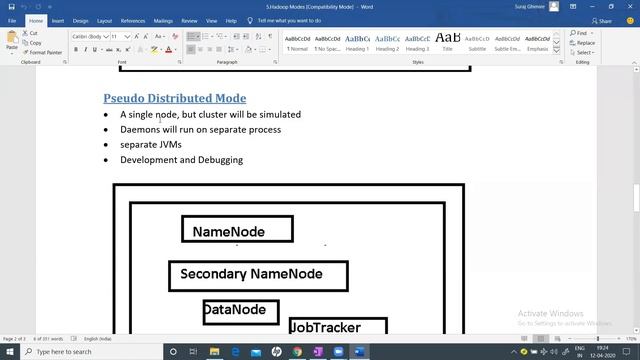Click the Cut command
The height and width of the screenshot is (360, 640).
(30, 33)
